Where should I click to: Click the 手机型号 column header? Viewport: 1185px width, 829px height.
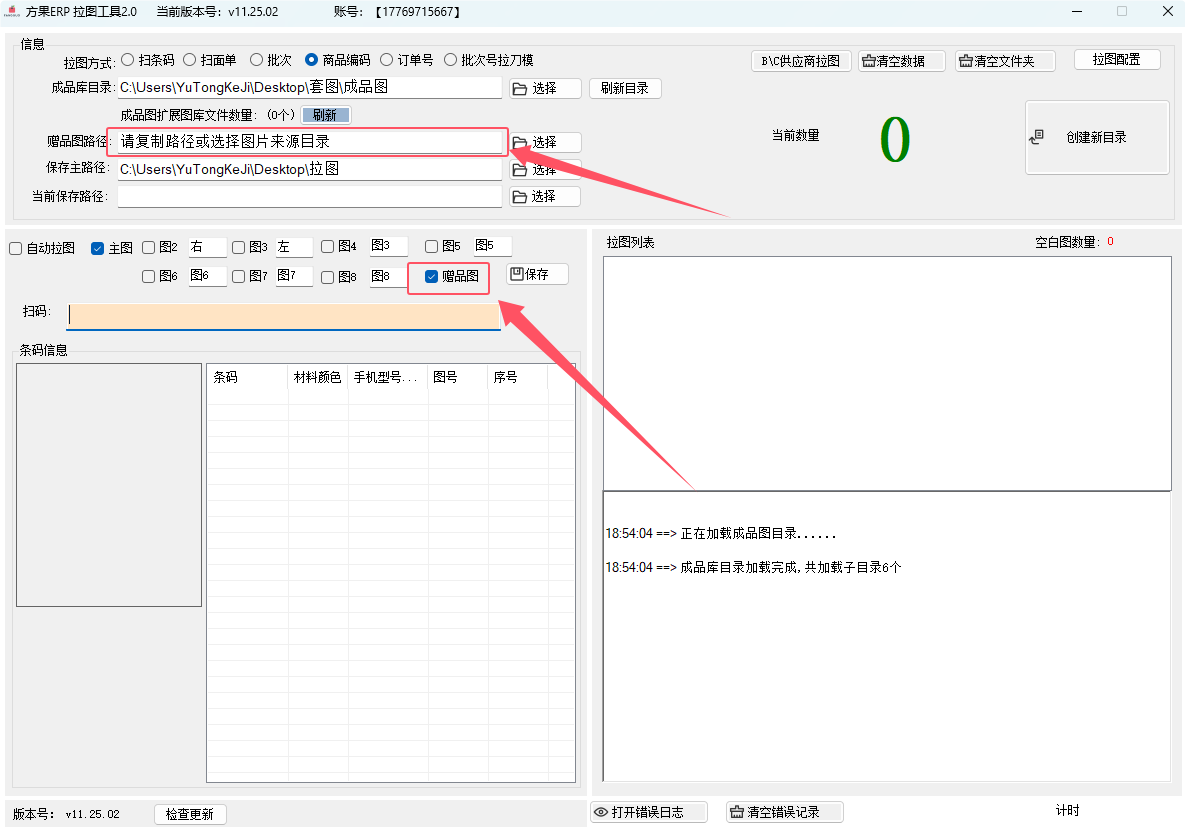click(x=388, y=377)
